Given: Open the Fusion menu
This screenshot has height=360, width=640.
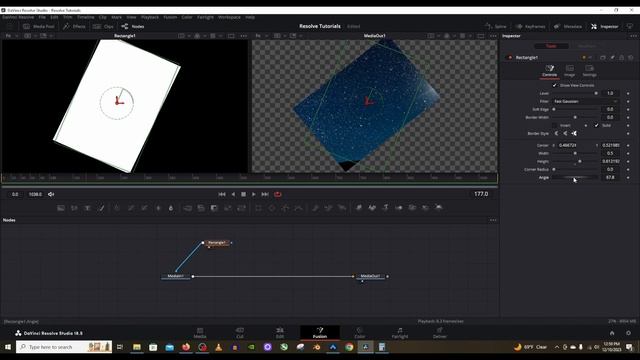Looking at the screenshot, I should 170,17.
